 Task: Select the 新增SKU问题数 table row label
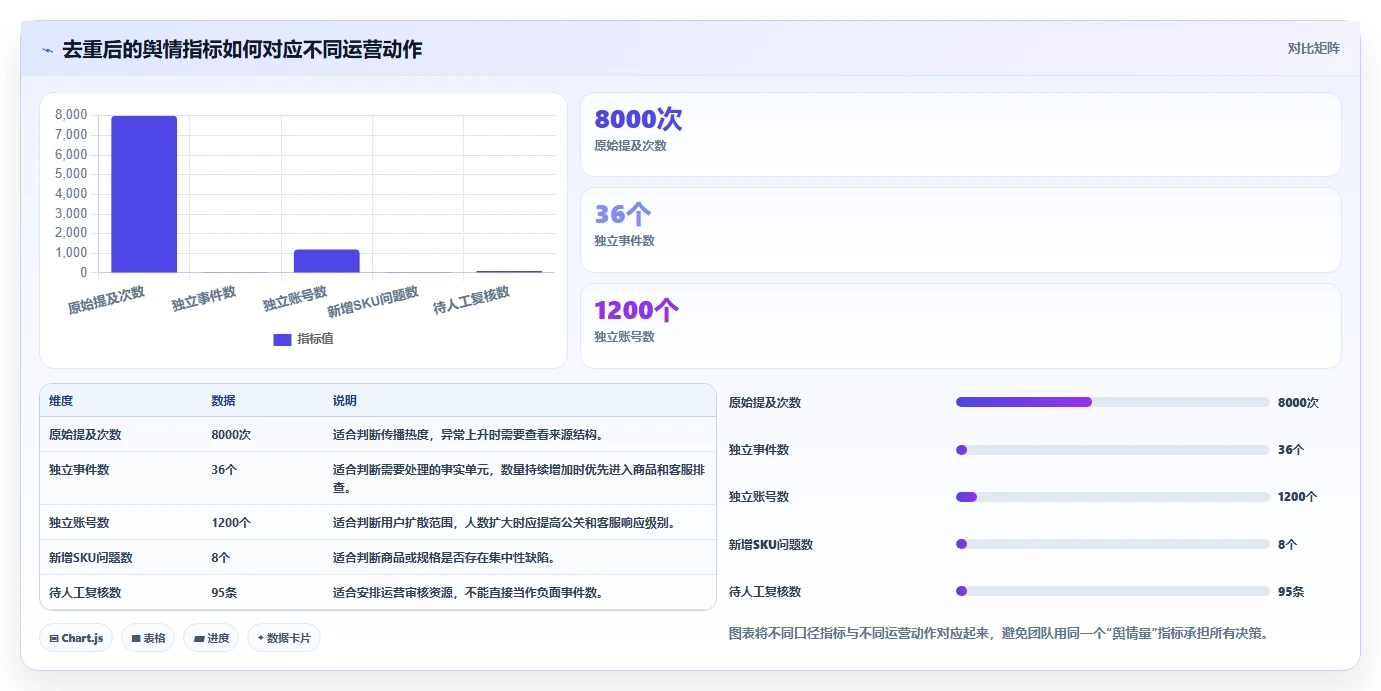[91, 558]
